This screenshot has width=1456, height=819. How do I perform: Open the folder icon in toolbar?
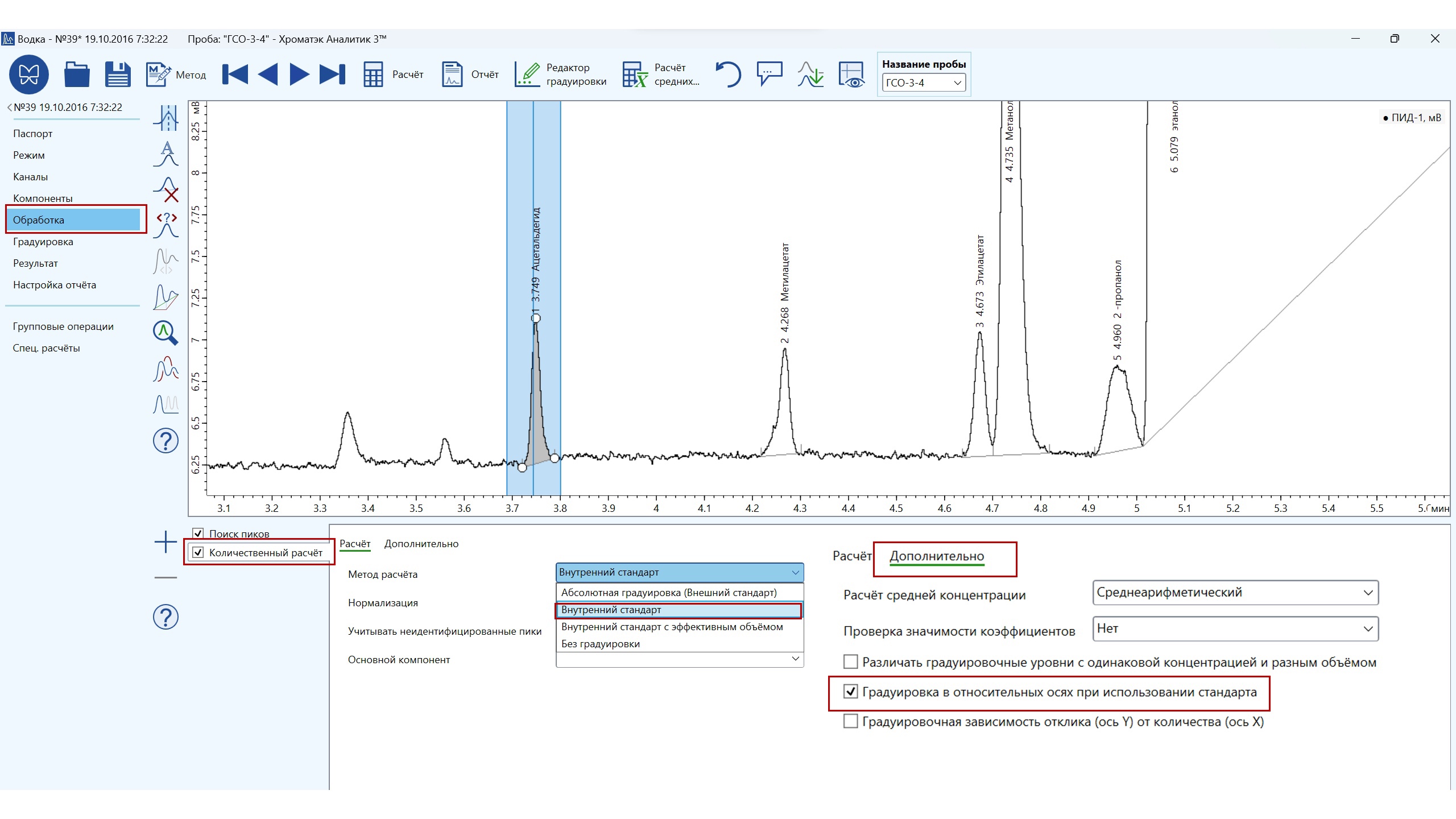point(77,75)
